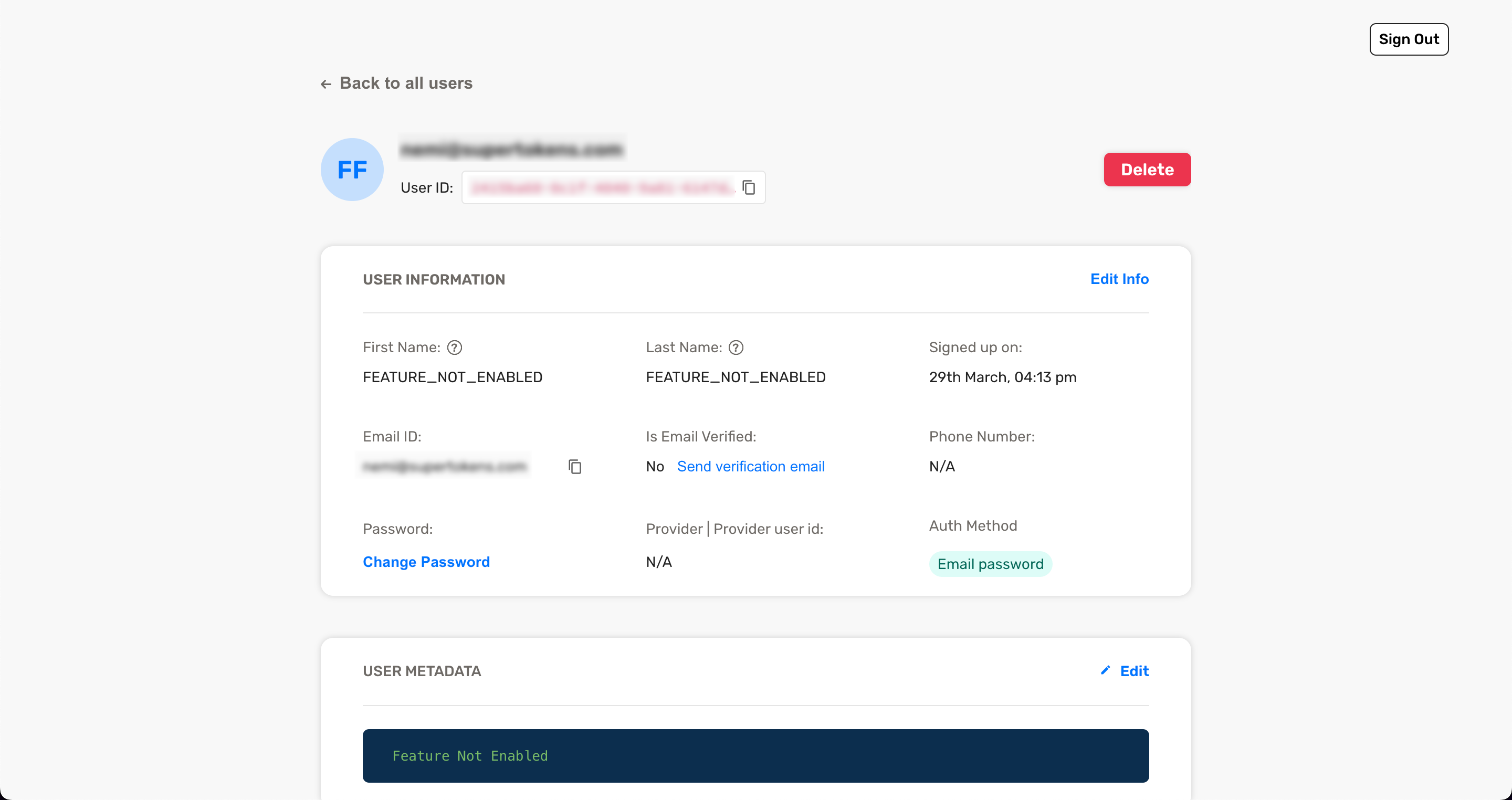The image size is (1512, 800).
Task: Click Change Password link
Action: (427, 561)
